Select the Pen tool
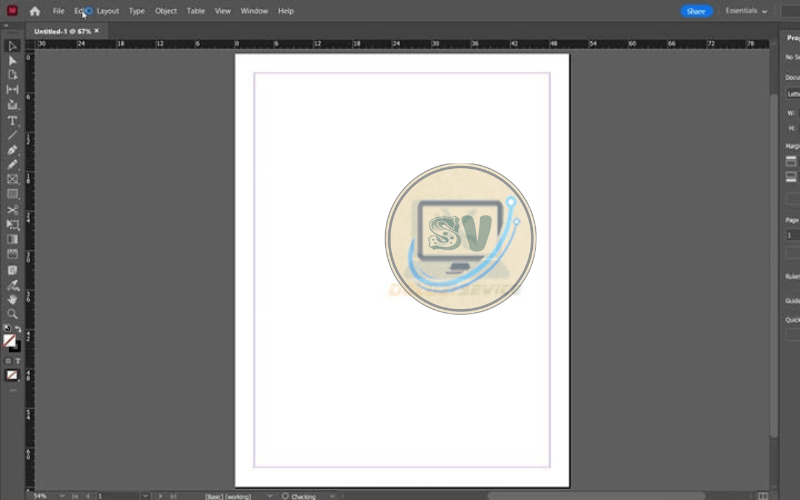Viewport: 800px width, 500px height. pyautogui.click(x=12, y=150)
